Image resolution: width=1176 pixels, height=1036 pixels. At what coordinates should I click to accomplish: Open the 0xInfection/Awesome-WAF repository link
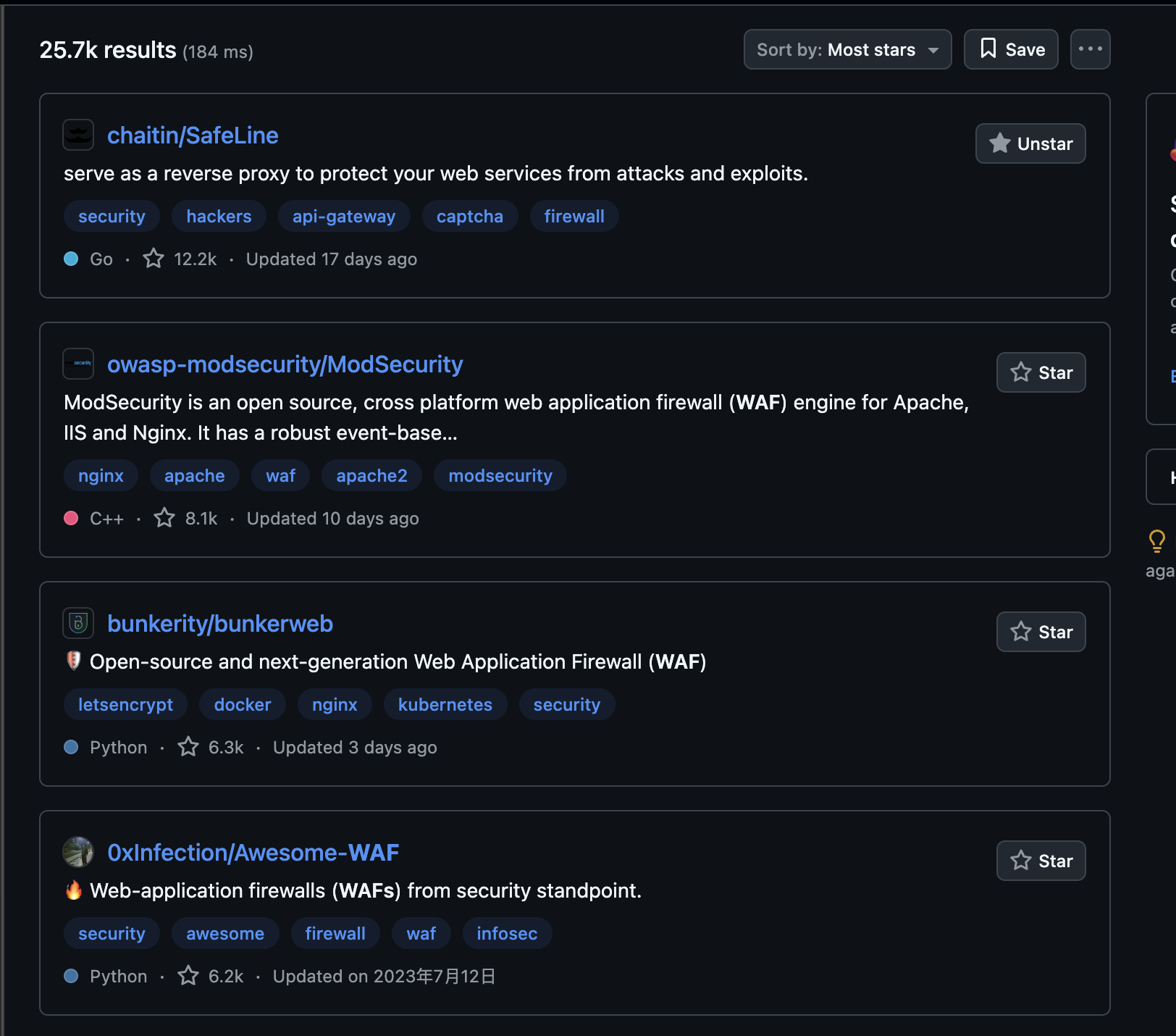[253, 853]
